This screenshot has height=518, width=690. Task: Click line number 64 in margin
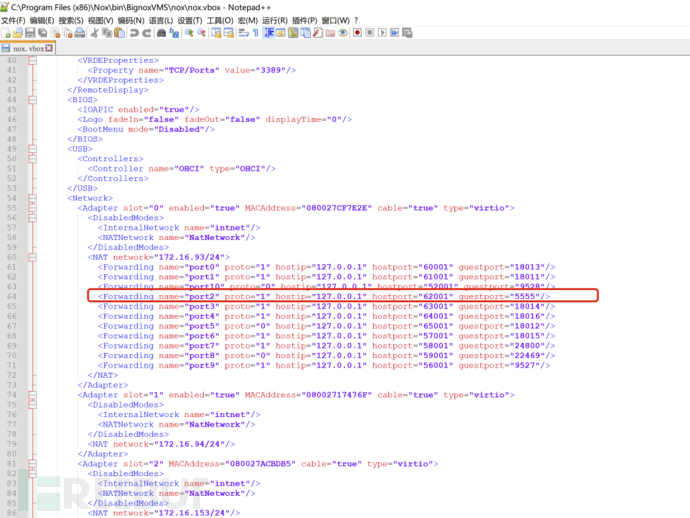click(x=11, y=297)
